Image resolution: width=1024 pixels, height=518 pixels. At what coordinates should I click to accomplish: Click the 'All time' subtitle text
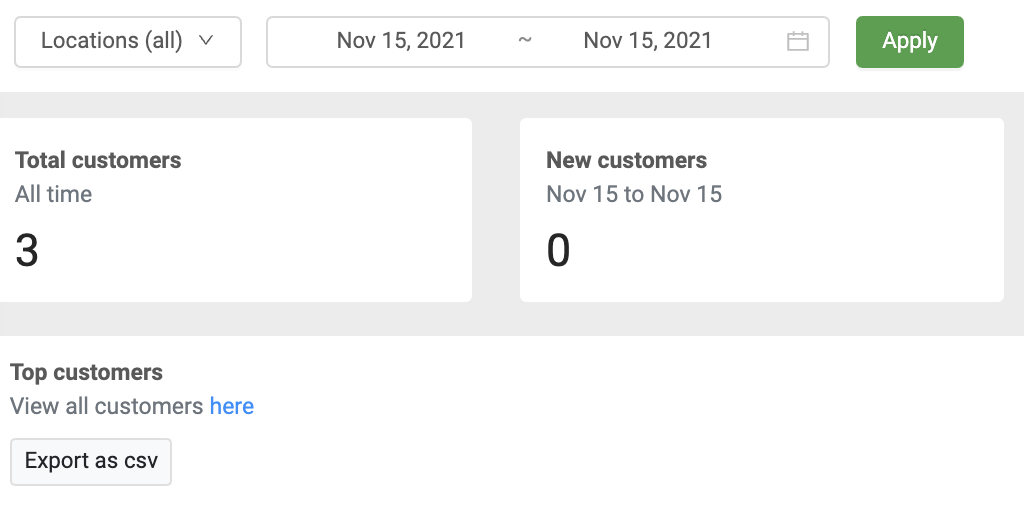53,194
